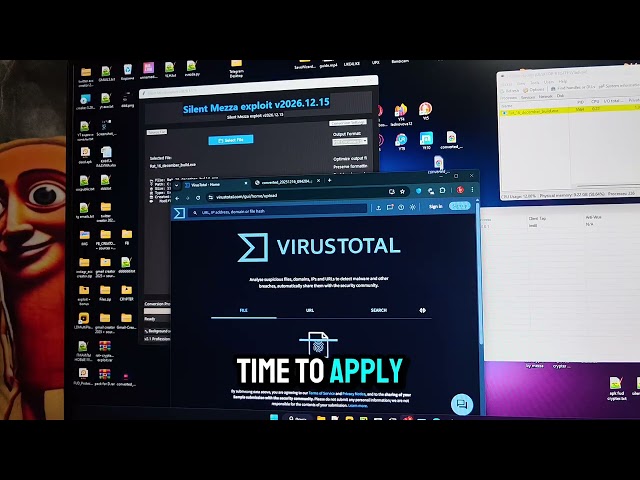This screenshot has width=640, height=480.
Task: Click the Physical memory status bar entry
Action: (x=572, y=196)
